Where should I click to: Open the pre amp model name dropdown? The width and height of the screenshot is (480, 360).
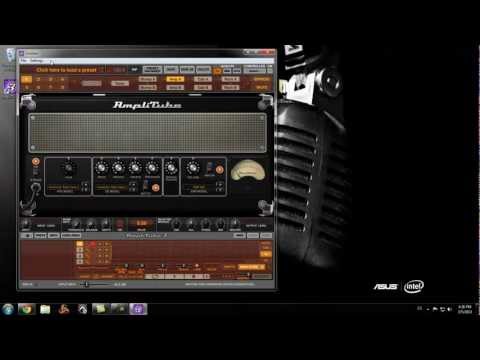pos(63,188)
